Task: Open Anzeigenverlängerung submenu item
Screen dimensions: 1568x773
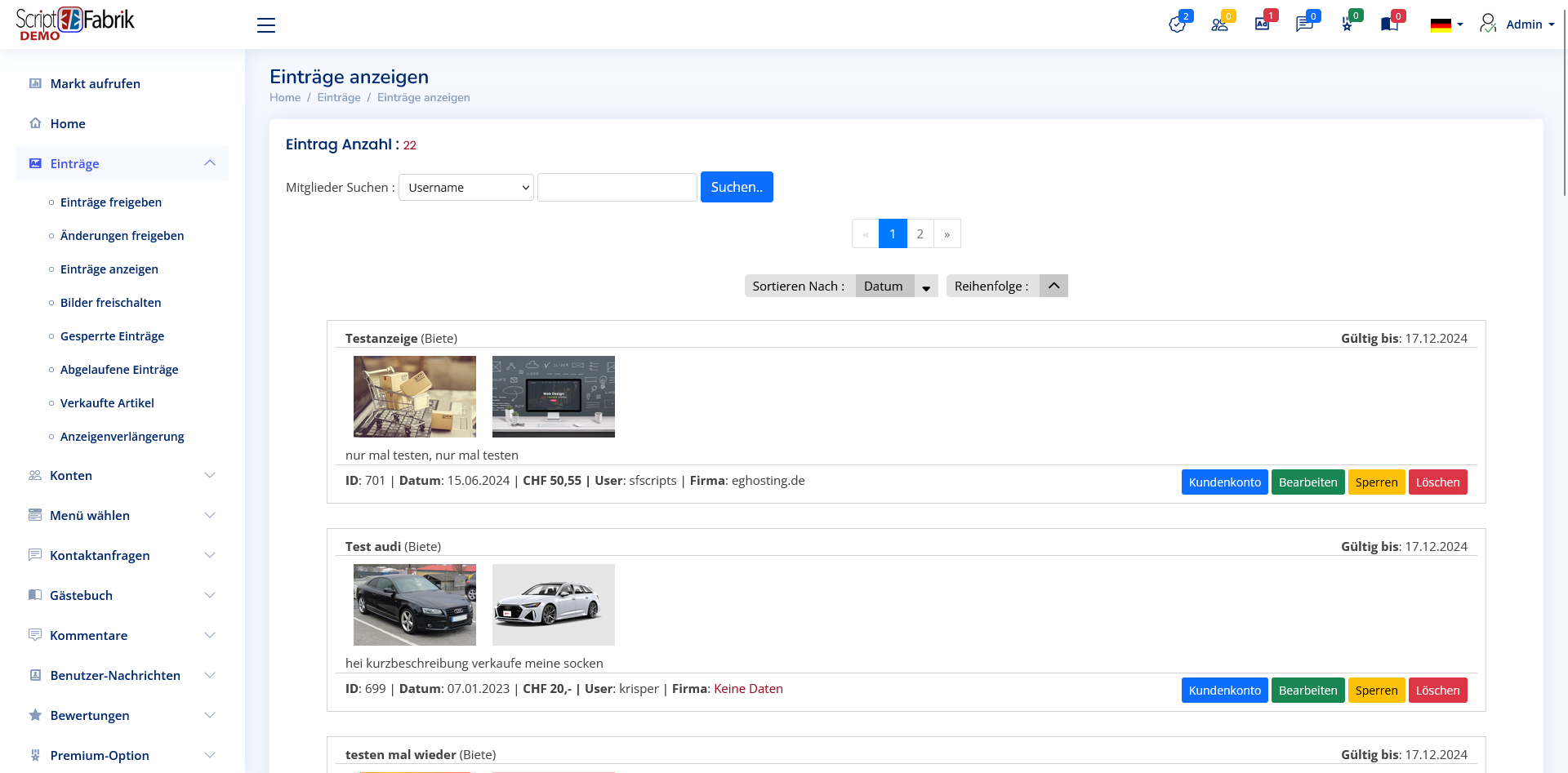Action: tap(122, 437)
